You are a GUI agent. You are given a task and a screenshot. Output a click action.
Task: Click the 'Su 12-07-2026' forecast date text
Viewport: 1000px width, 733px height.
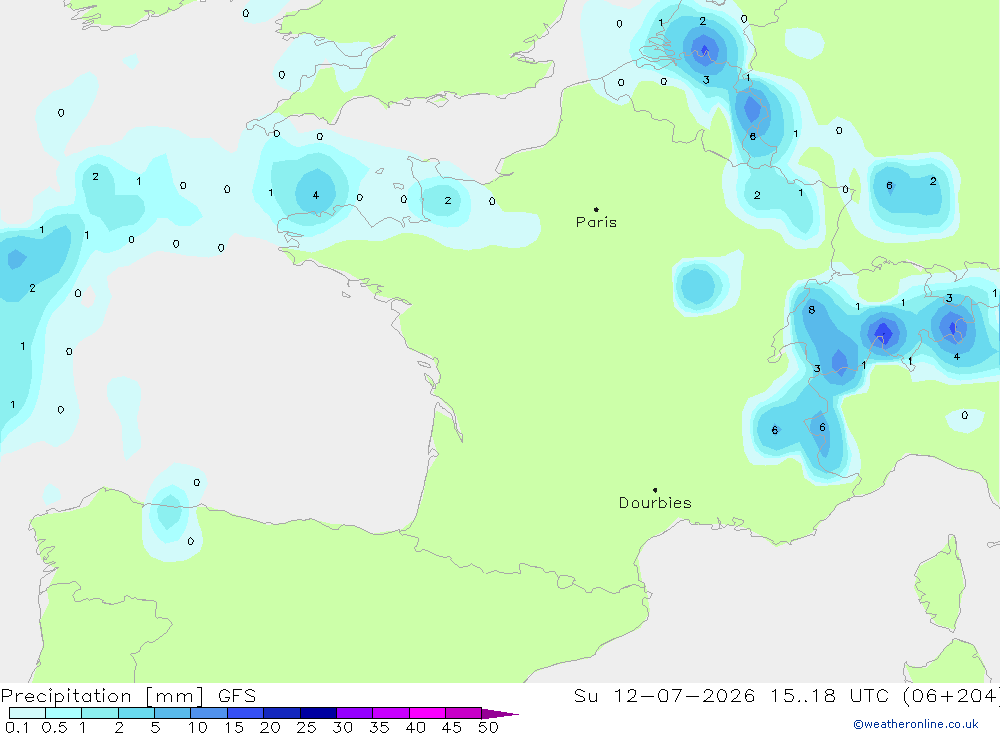(x=664, y=695)
